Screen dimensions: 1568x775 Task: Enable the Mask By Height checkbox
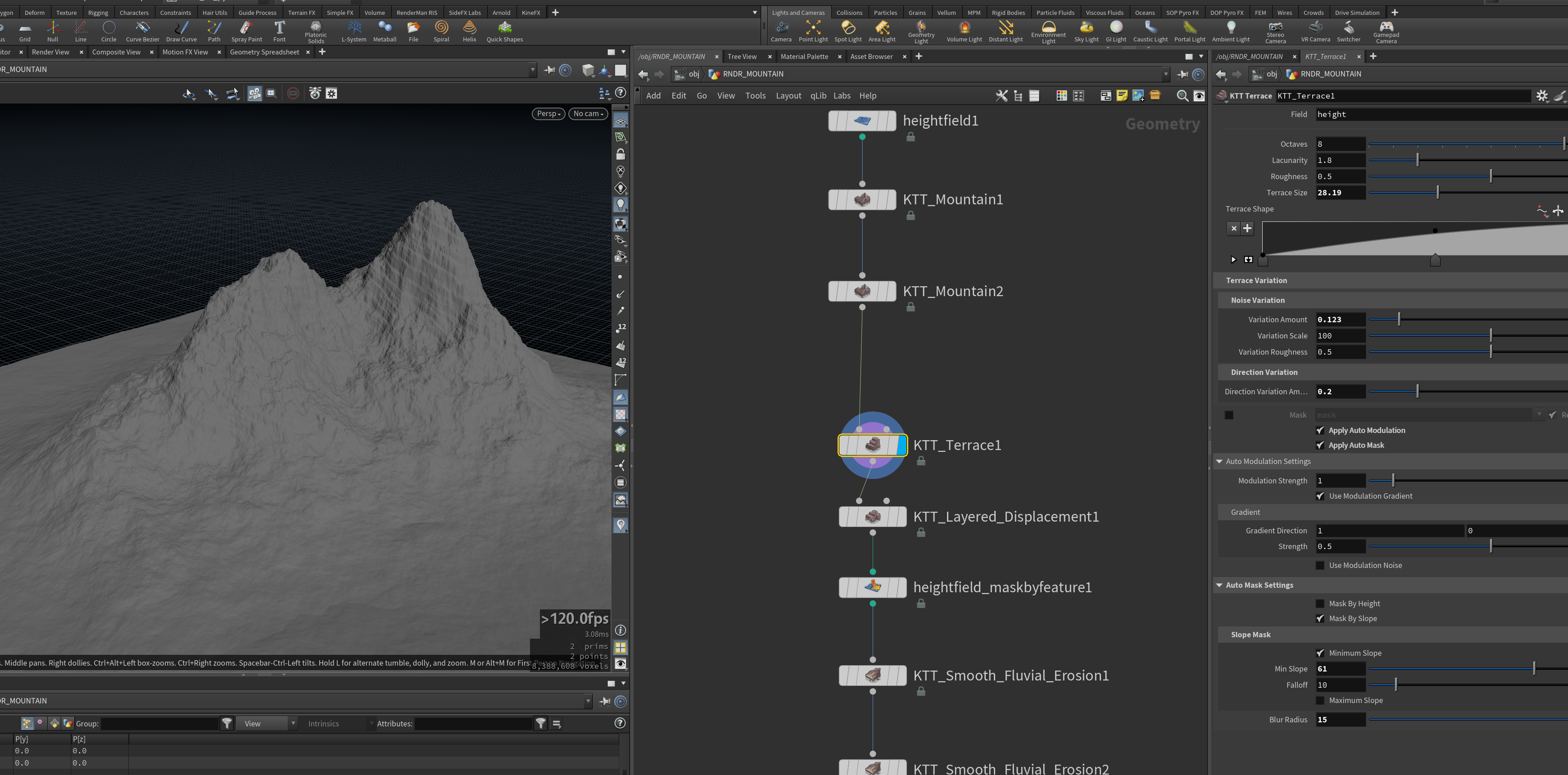(1320, 604)
